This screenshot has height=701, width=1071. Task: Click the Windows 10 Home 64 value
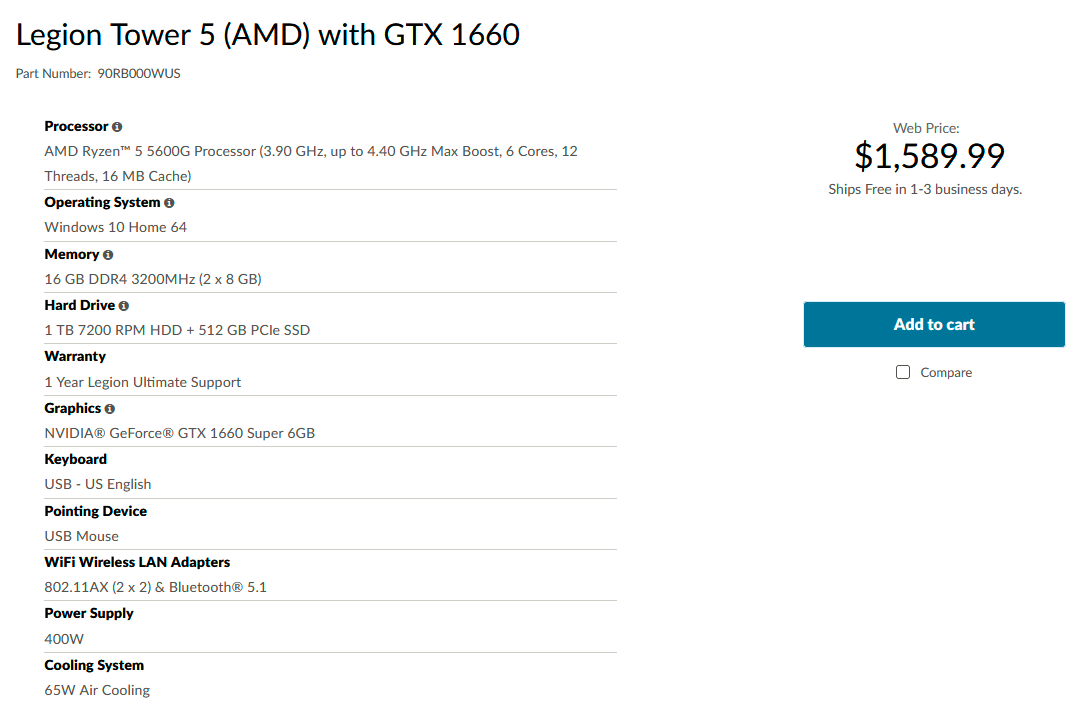click(x=115, y=228)
